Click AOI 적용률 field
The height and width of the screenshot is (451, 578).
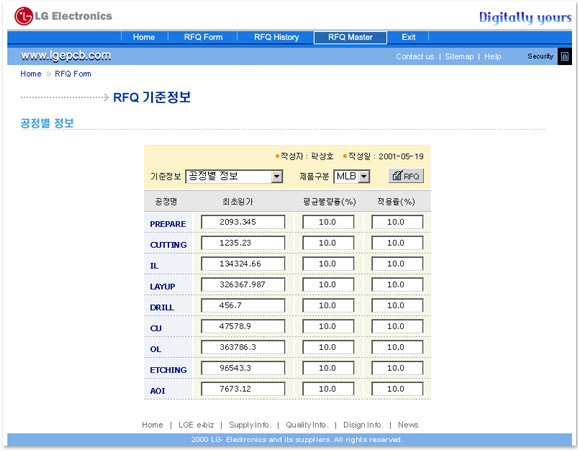397,389
